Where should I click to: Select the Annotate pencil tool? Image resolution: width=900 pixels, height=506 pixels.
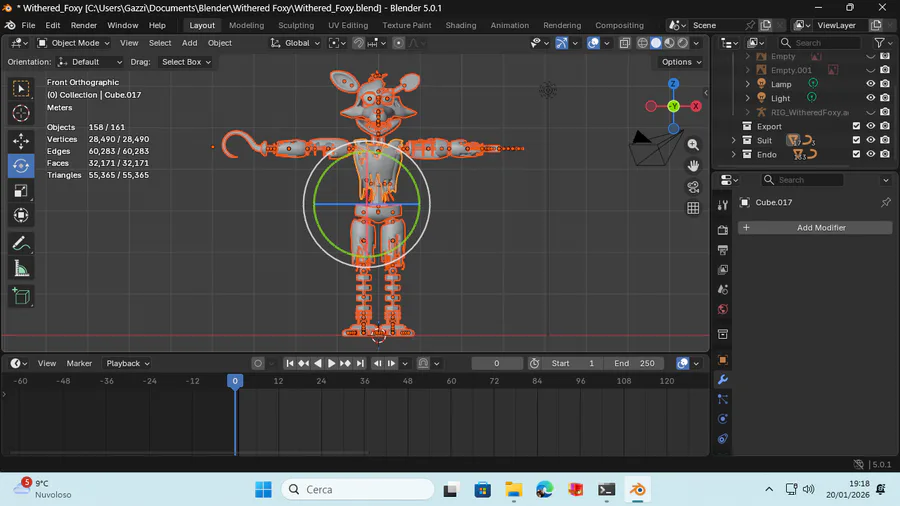(21, 243)
